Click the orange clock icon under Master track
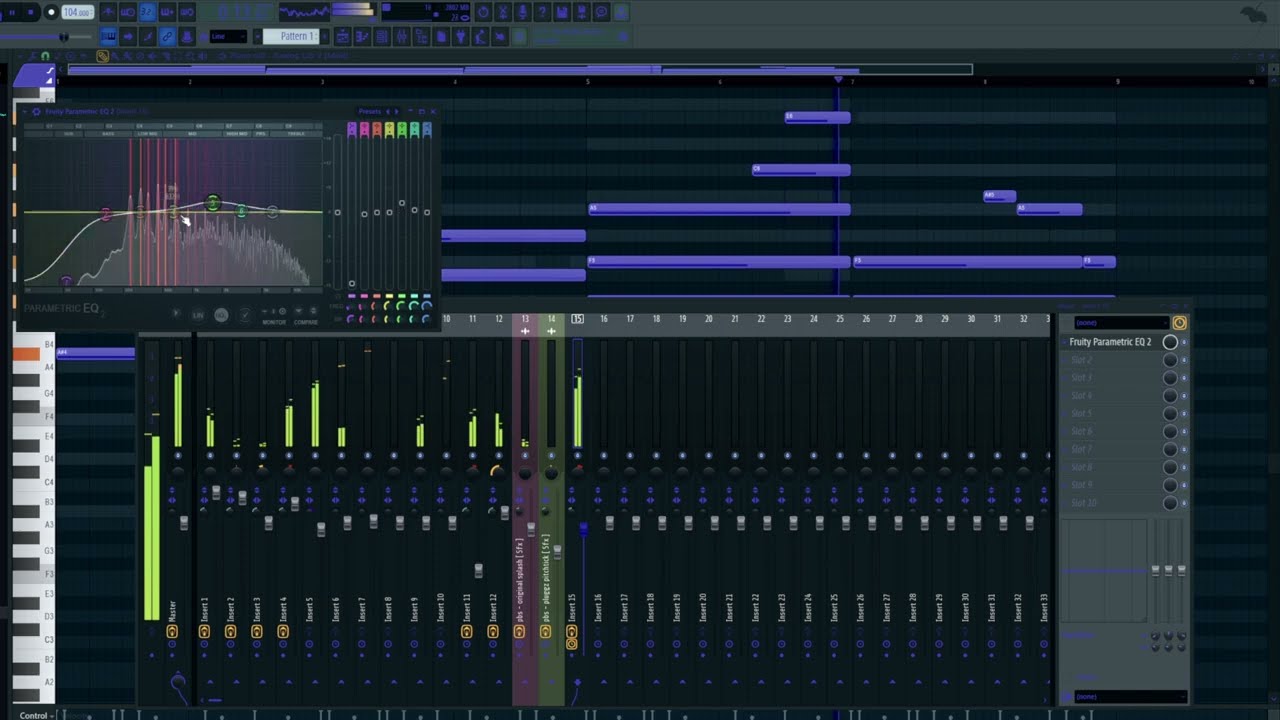Screen dimensions: 1280x720 click(x=172, y=632)
